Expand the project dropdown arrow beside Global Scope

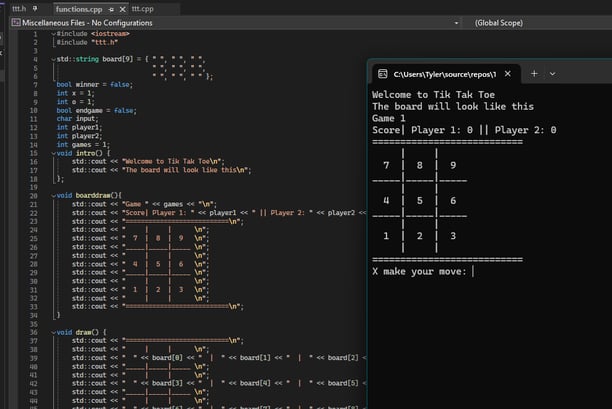click(456, 23)
